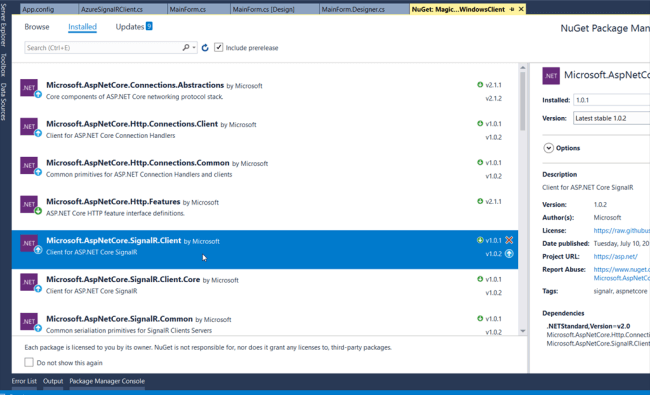Viewport: 650px width, 395px height.
Task: Open the Project URL asp.net link
Action: [x=615, y=257]
